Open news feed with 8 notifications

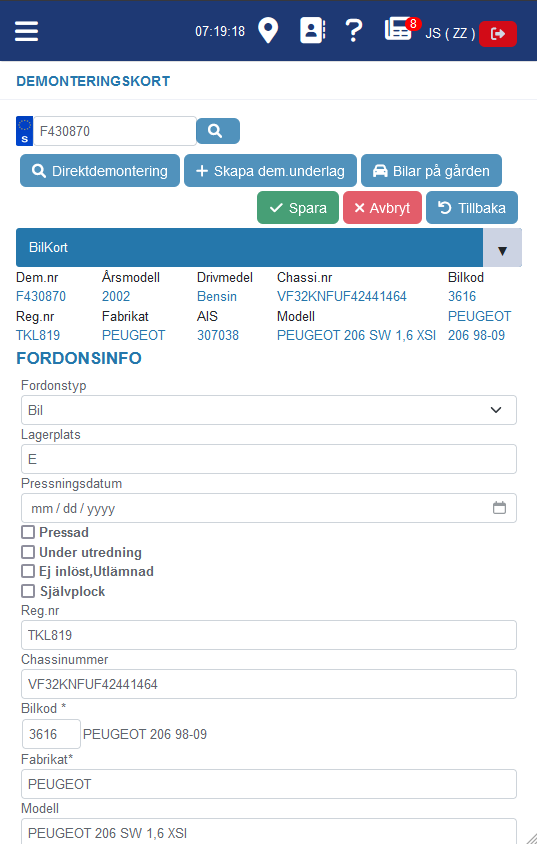click(x=399, y=29)
